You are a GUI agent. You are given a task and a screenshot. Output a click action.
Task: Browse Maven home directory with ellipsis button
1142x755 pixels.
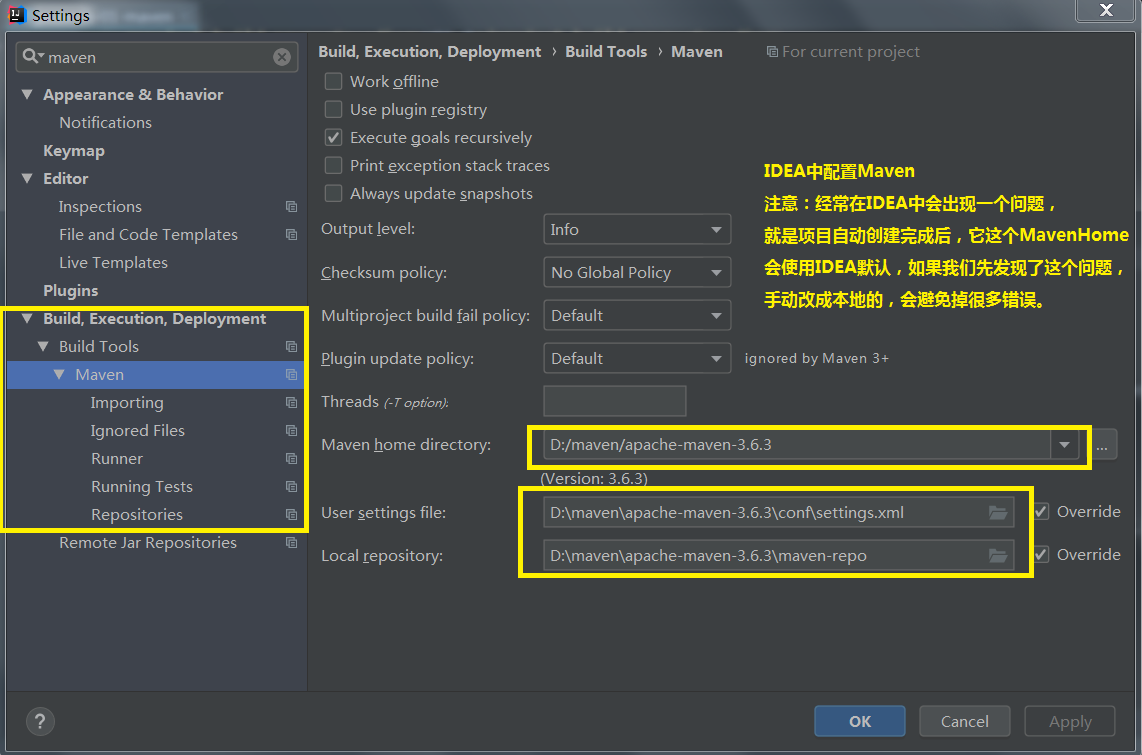[x=1102, y=445]
